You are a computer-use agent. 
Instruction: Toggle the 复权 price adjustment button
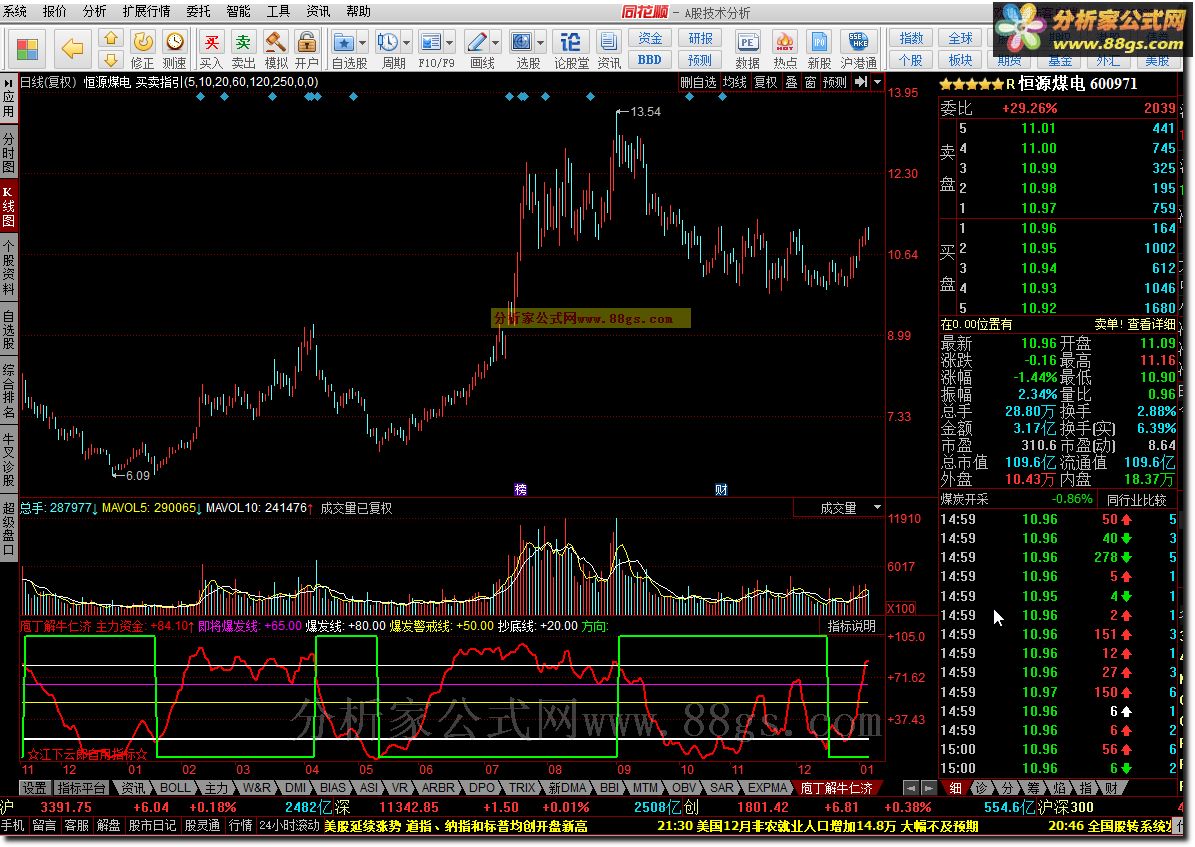[765, 82]
